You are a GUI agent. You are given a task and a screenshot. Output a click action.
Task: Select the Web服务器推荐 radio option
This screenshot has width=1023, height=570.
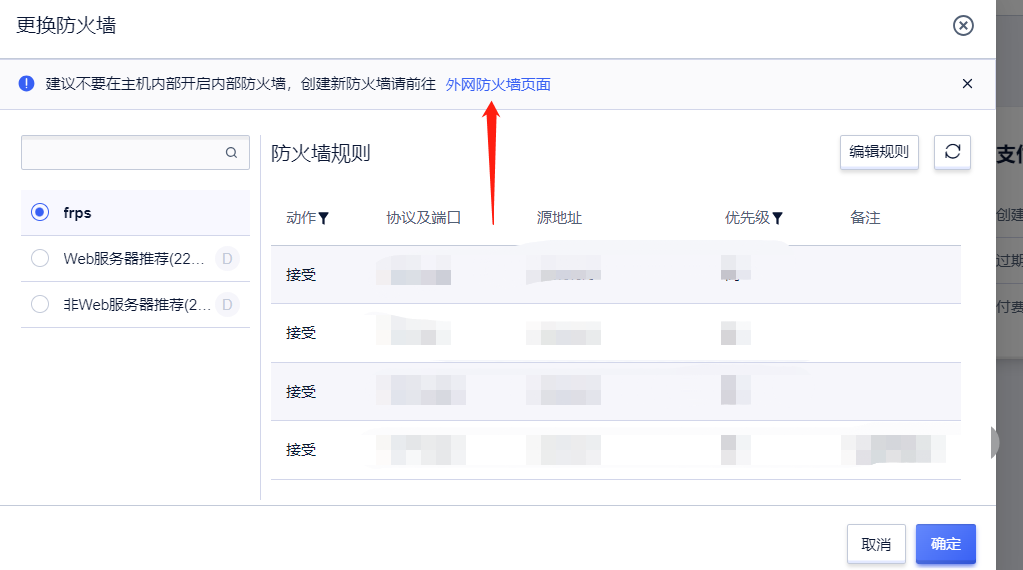point(40,259)
